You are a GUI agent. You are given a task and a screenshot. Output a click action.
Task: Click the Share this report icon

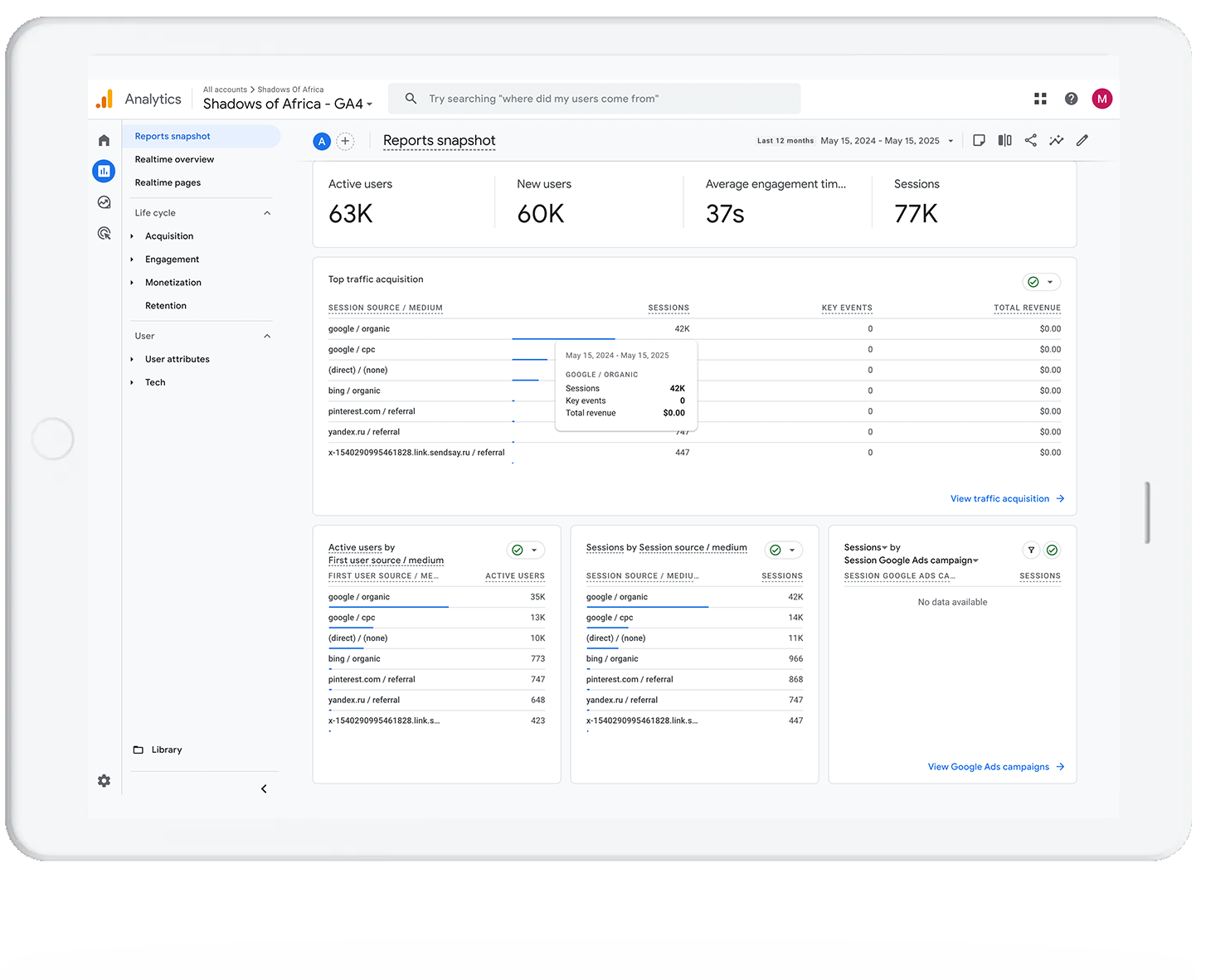(1030, 141)
